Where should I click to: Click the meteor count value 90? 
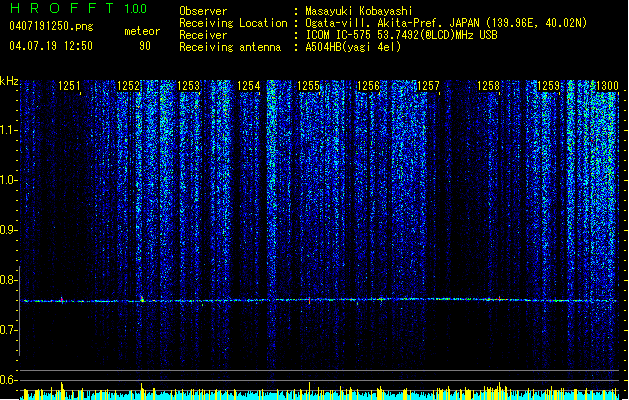145,46
